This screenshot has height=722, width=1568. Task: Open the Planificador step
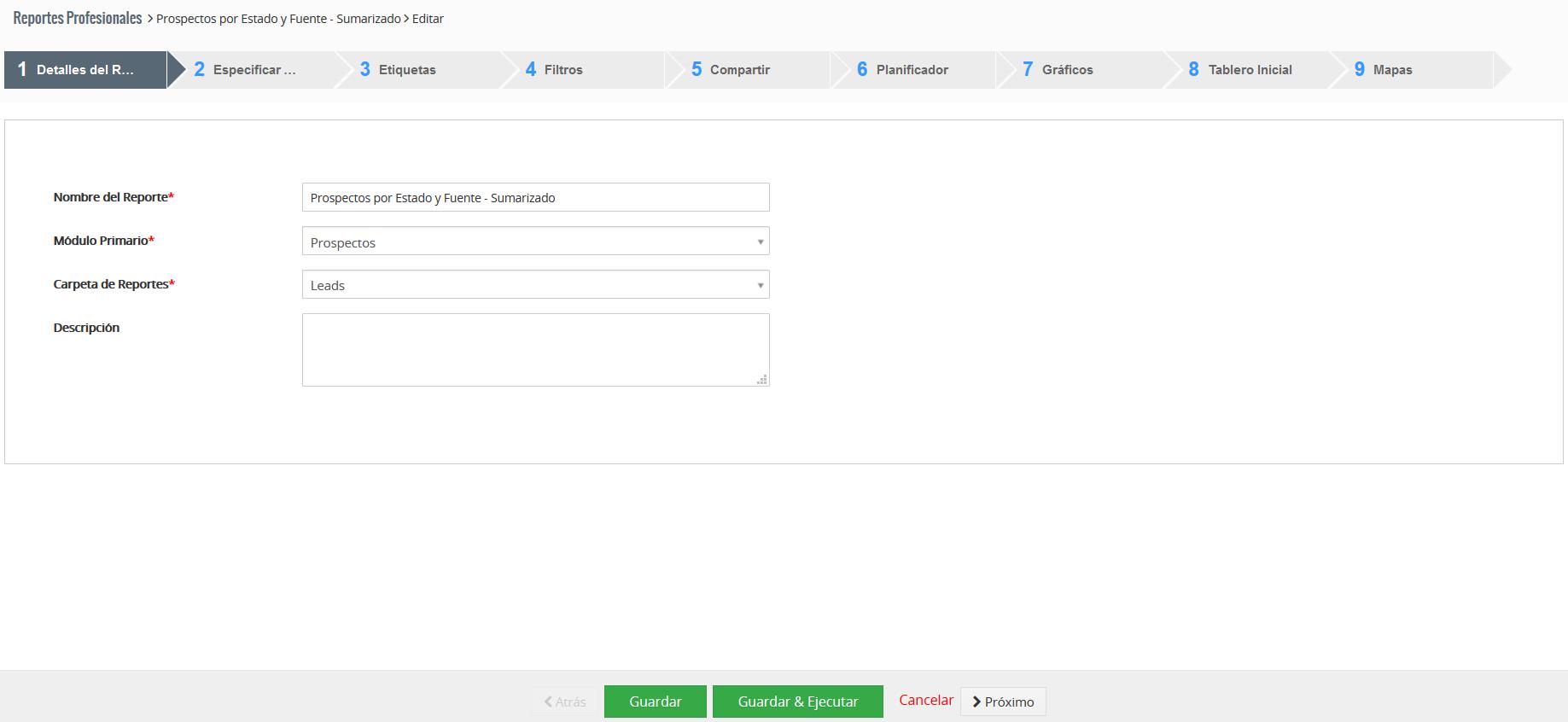[x=912, y=70]
